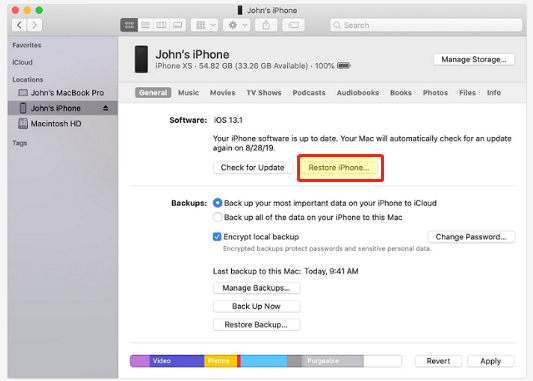The image size is (533, 381).
Task: Click Last backup Today, 9:41 AM text
Action: tap(286, 271)
